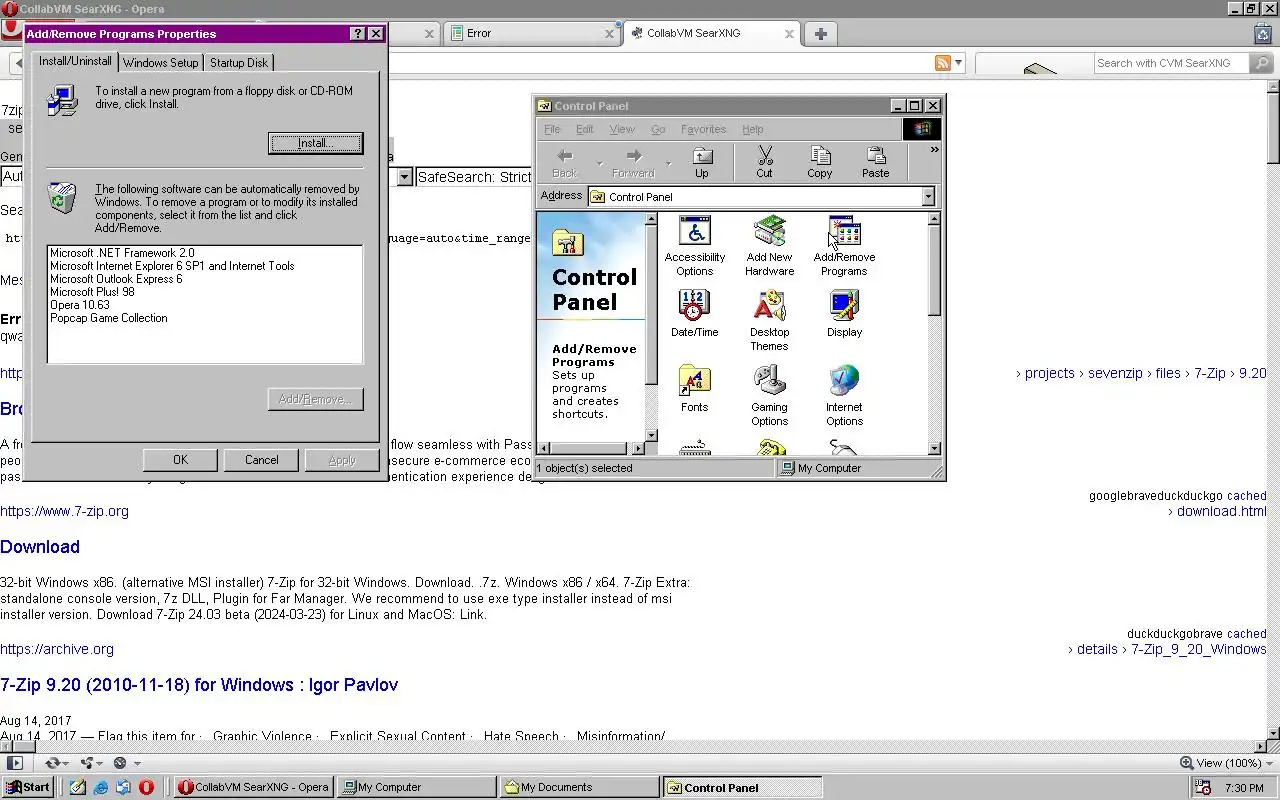Open the dropdown left of SafeSearch
The height and width of the screenshot is (800, 1280).
click(405, 177)
